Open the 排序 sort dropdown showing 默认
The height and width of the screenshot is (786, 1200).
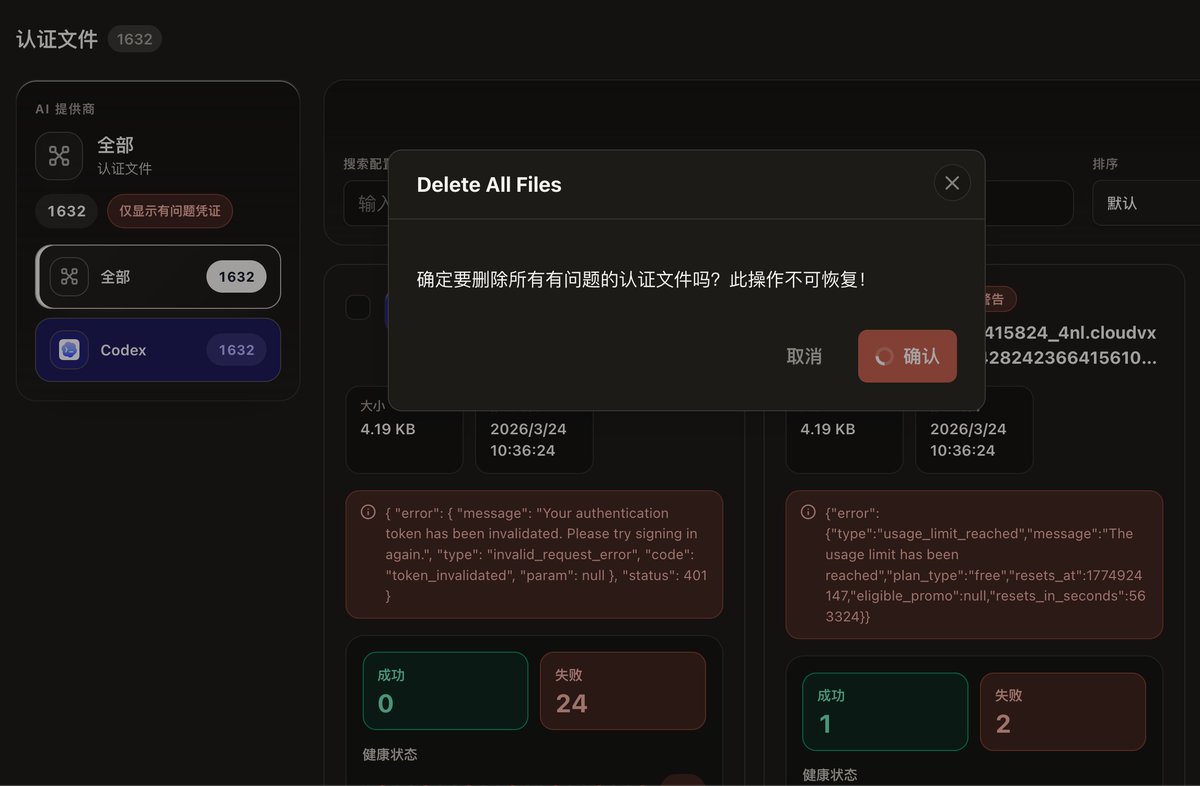click(1146, 203)
